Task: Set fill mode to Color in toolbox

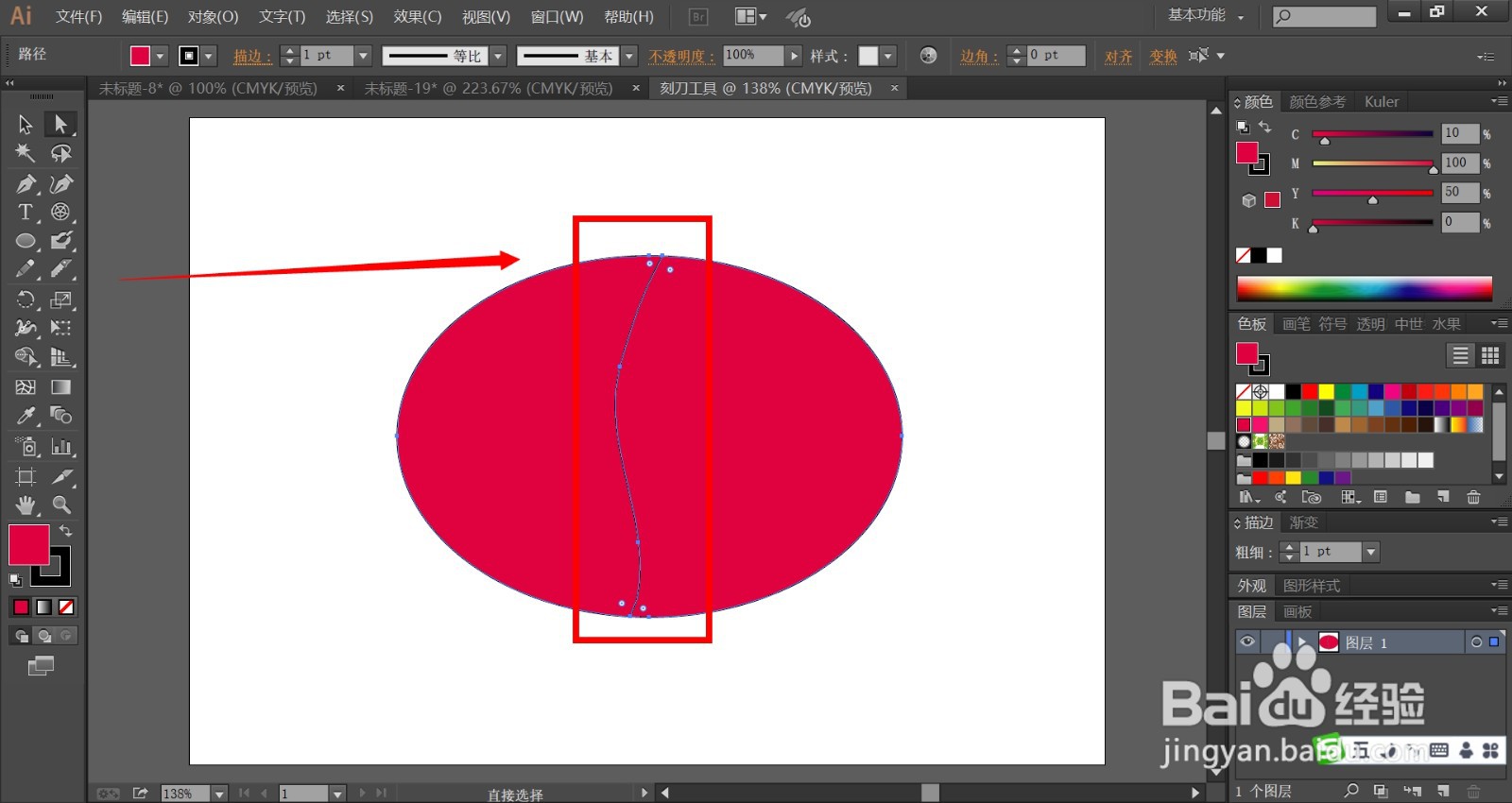Action: click(x=21, y=607)
